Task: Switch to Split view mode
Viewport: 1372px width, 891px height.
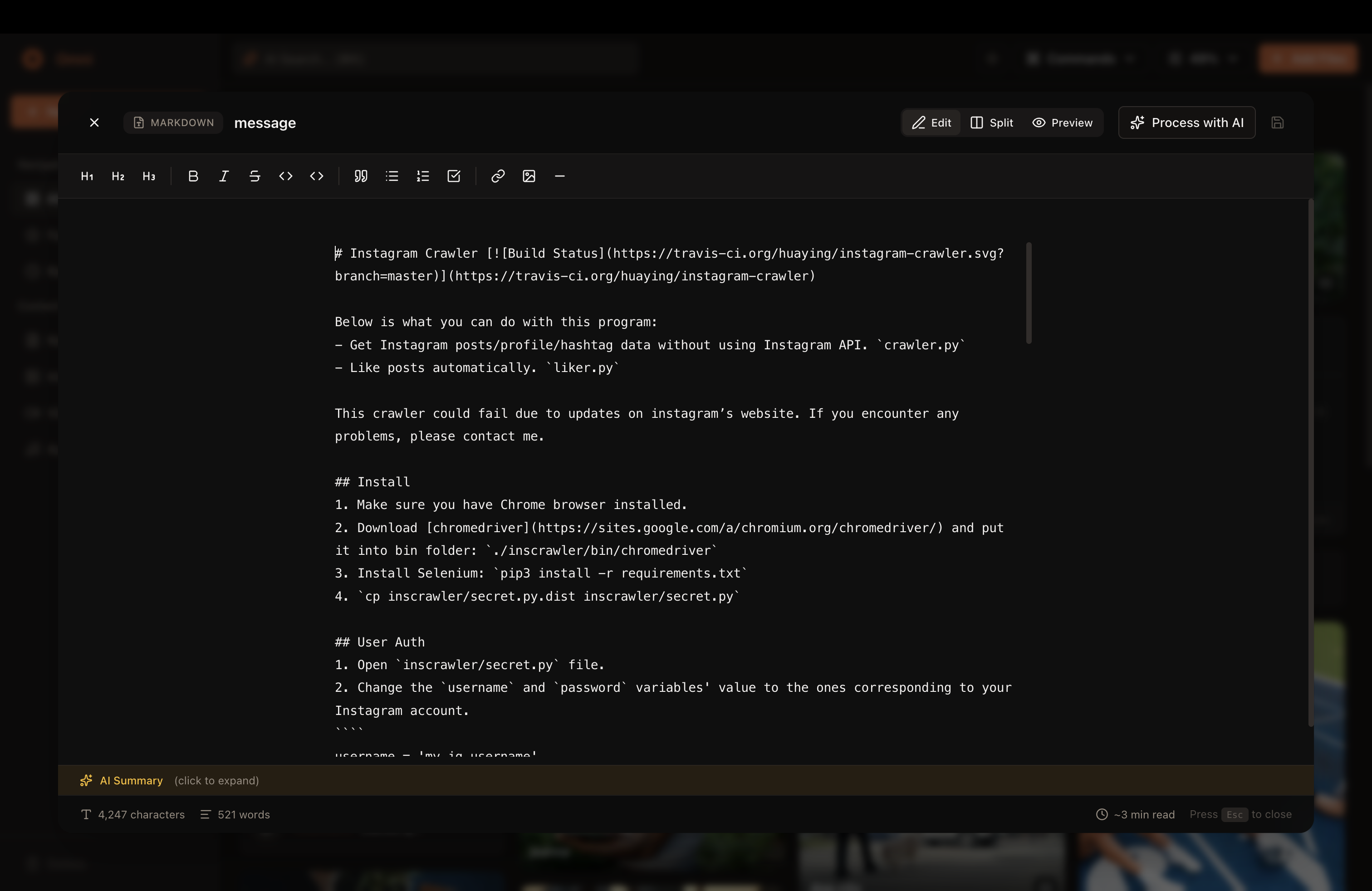Action: 991,123
